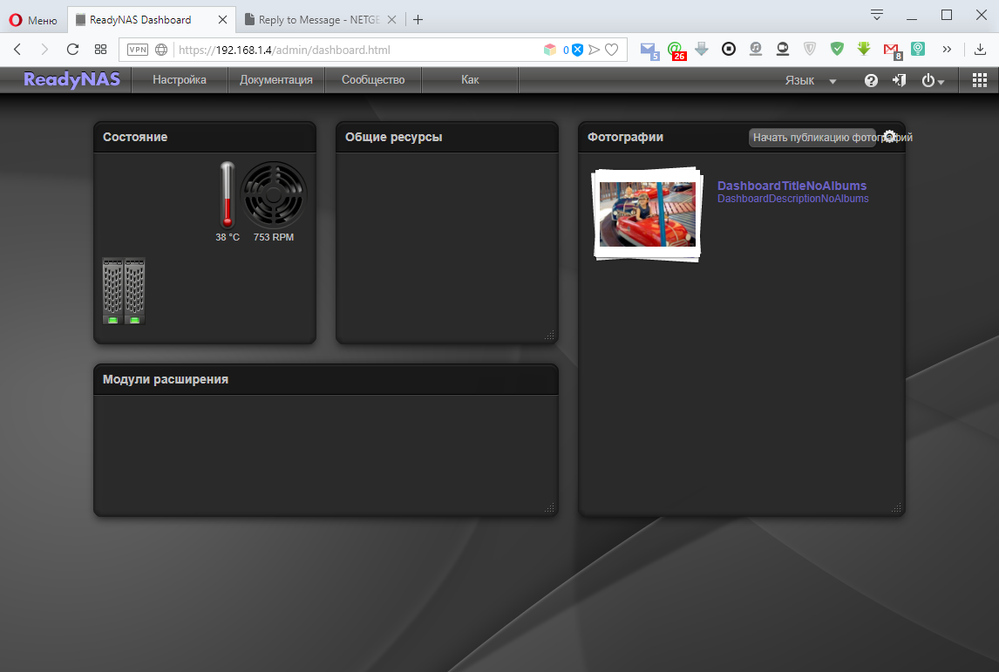Click the first disk drive icon
The width and height of the screenshot is (999, 672).
[x=113, y=291]
